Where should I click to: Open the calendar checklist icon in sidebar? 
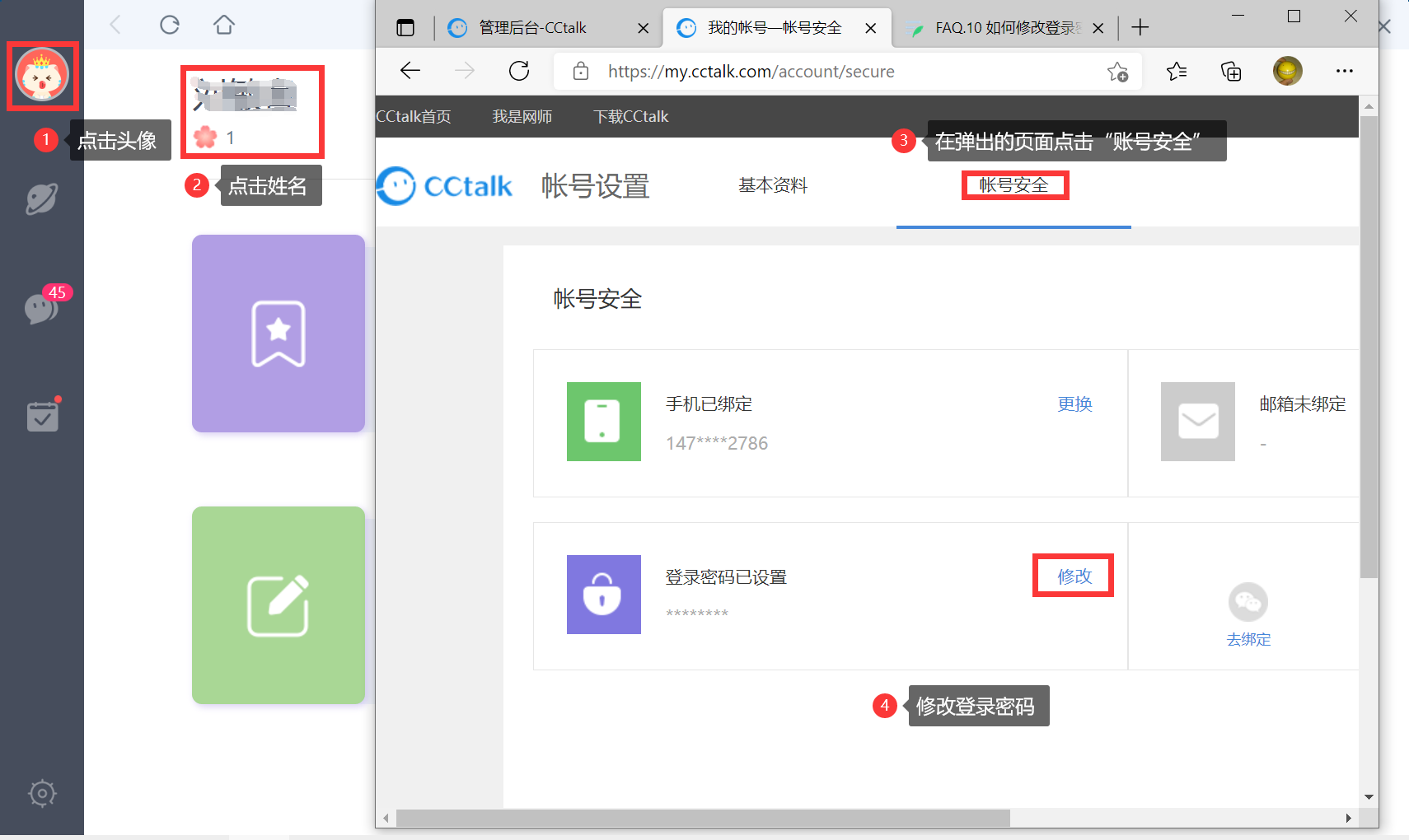click(43, 417)
